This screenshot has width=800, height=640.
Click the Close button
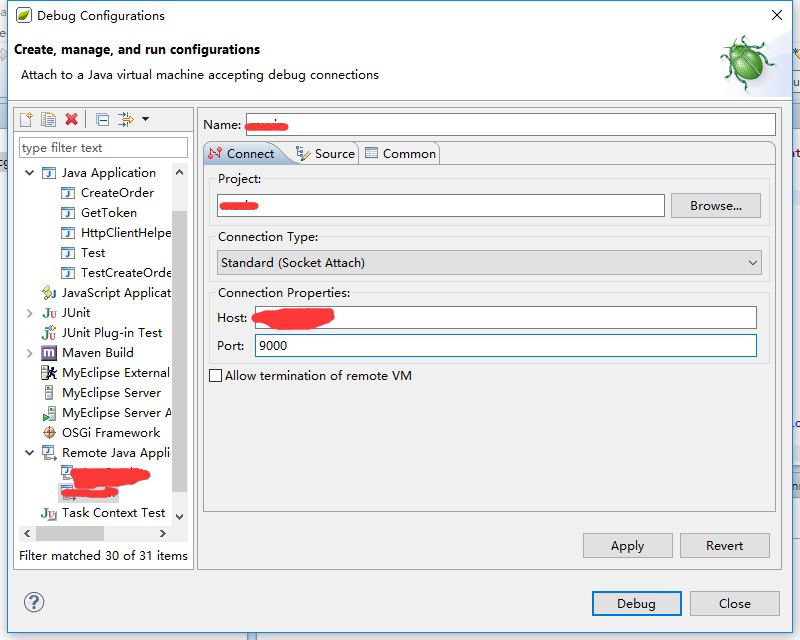tap(735, 603)
